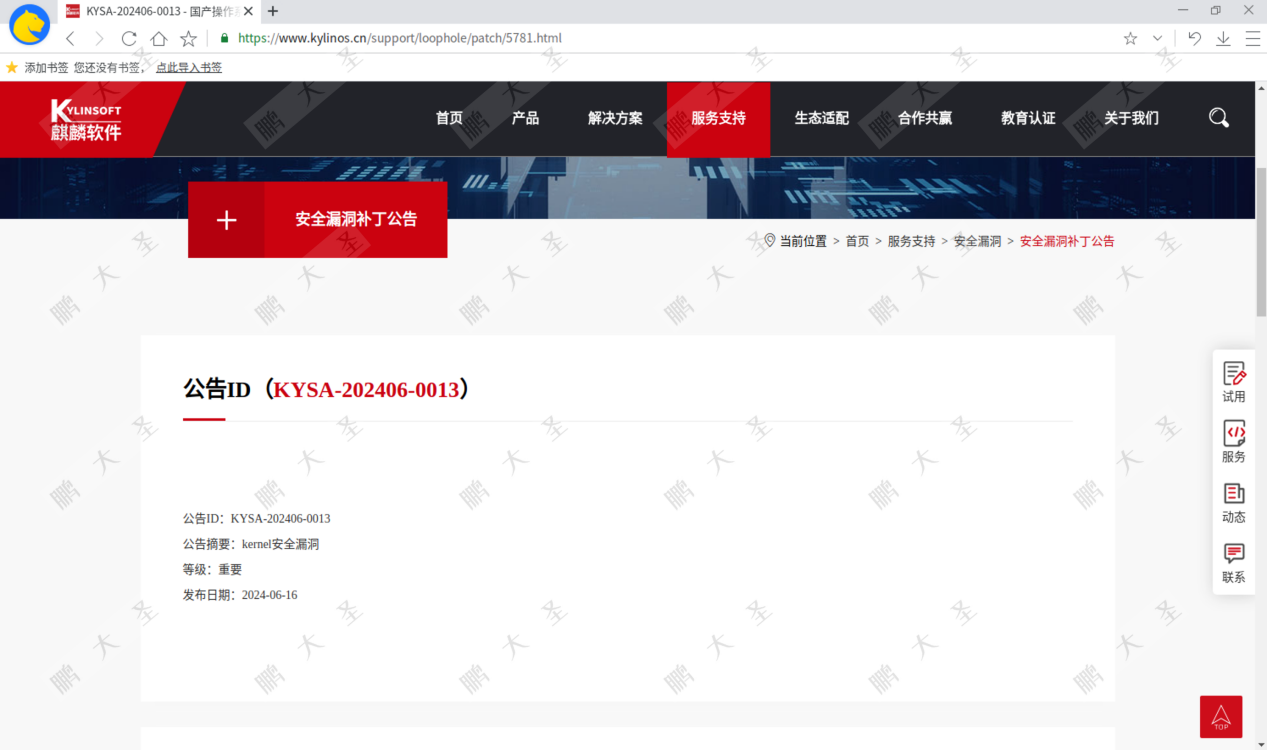
Task: Click the text 公告ID: KYSA-202406-0013
Action: point(256,519)
